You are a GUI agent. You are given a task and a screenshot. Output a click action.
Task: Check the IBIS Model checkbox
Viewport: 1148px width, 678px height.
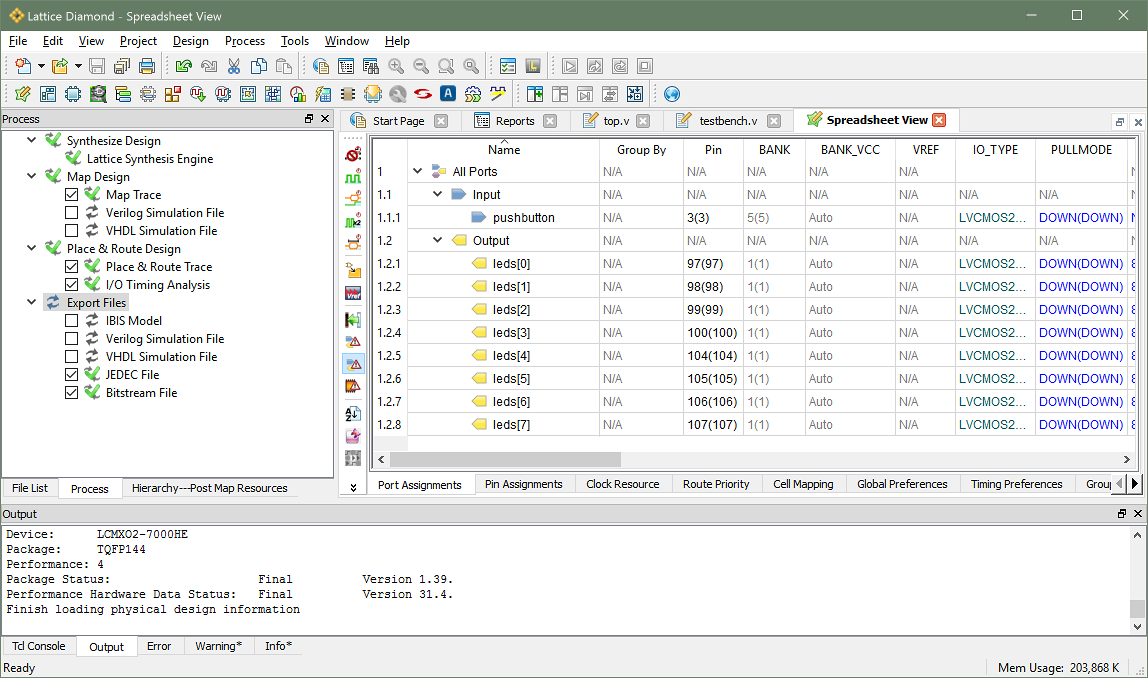[x=71, y=321]
